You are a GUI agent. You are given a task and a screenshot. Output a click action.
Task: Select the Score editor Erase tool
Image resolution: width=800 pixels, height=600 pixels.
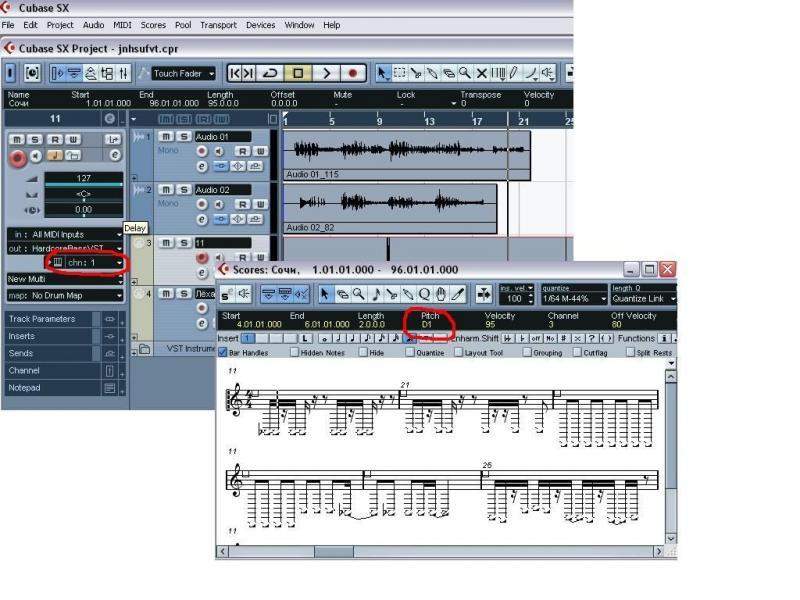click(x=342, y=294)
